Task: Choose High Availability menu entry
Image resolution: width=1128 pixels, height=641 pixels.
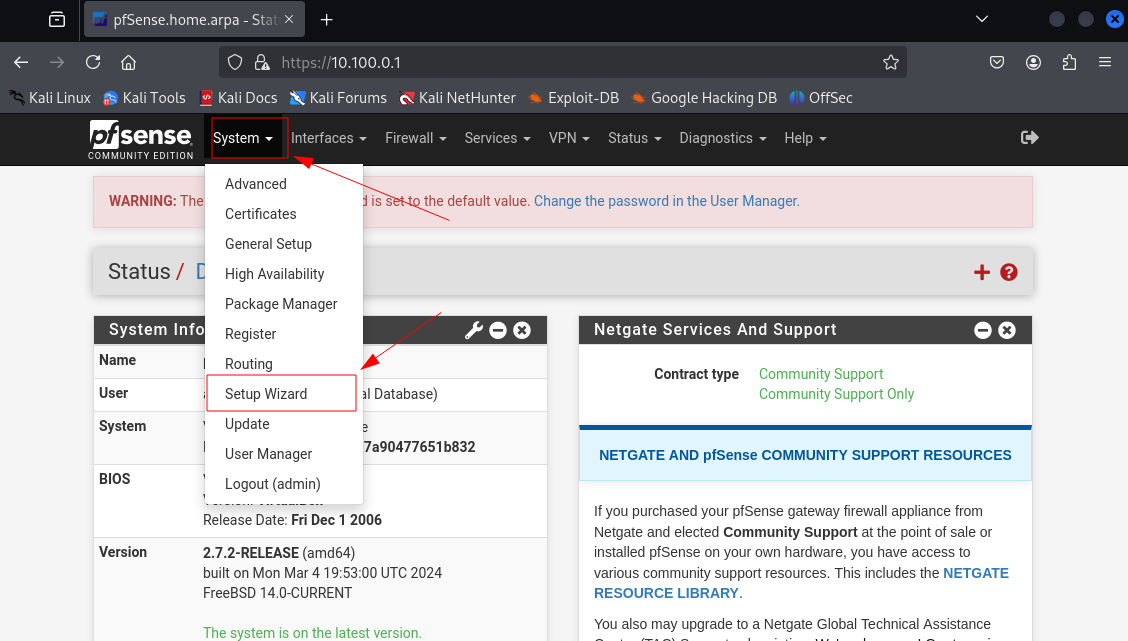Action: pyautogui.click(x=284, y=274)
